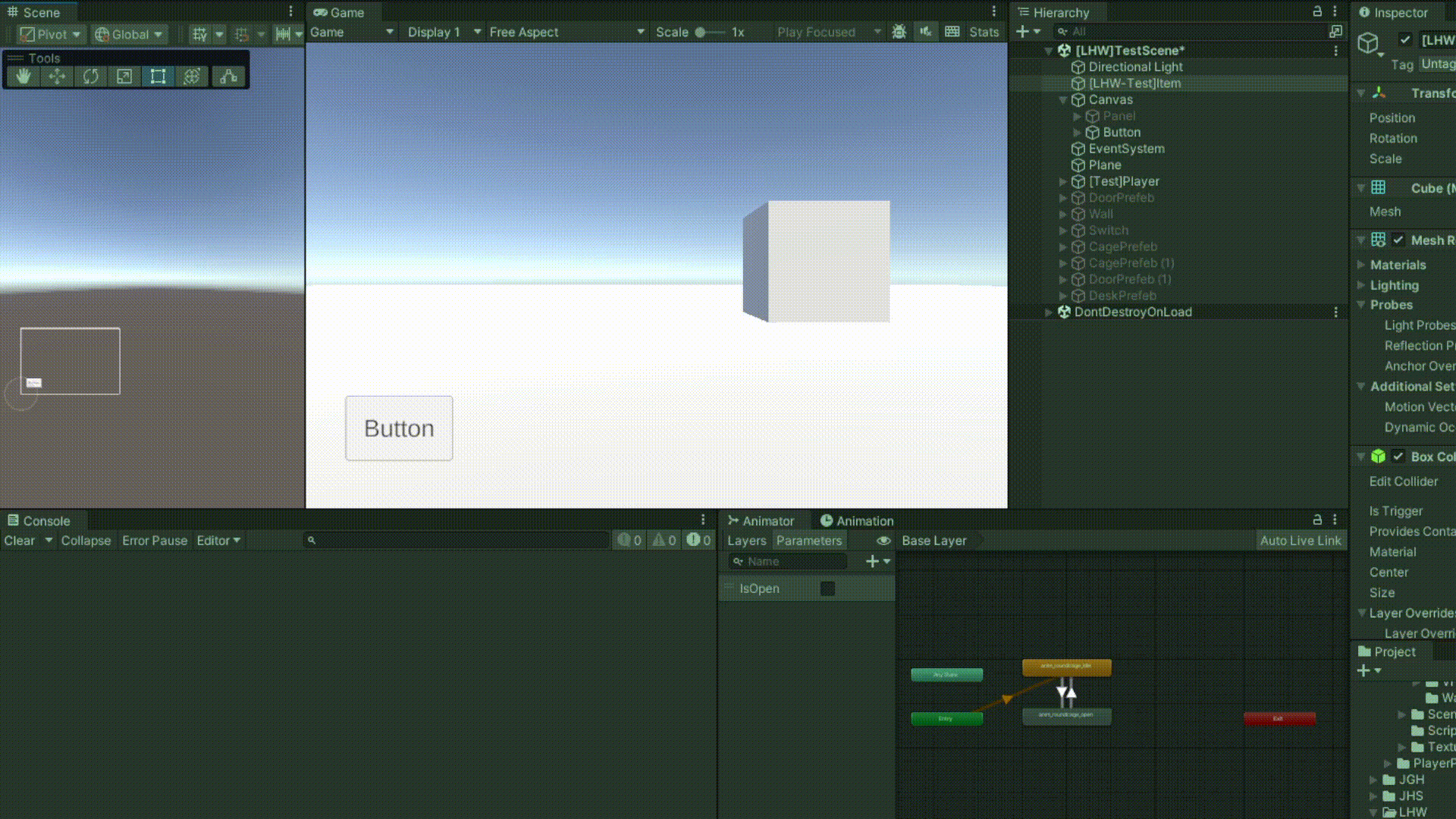Toggle the IsOpen parameter checkbox
1456x819 pixels.
pyautogui.click(x=827, y=588)
